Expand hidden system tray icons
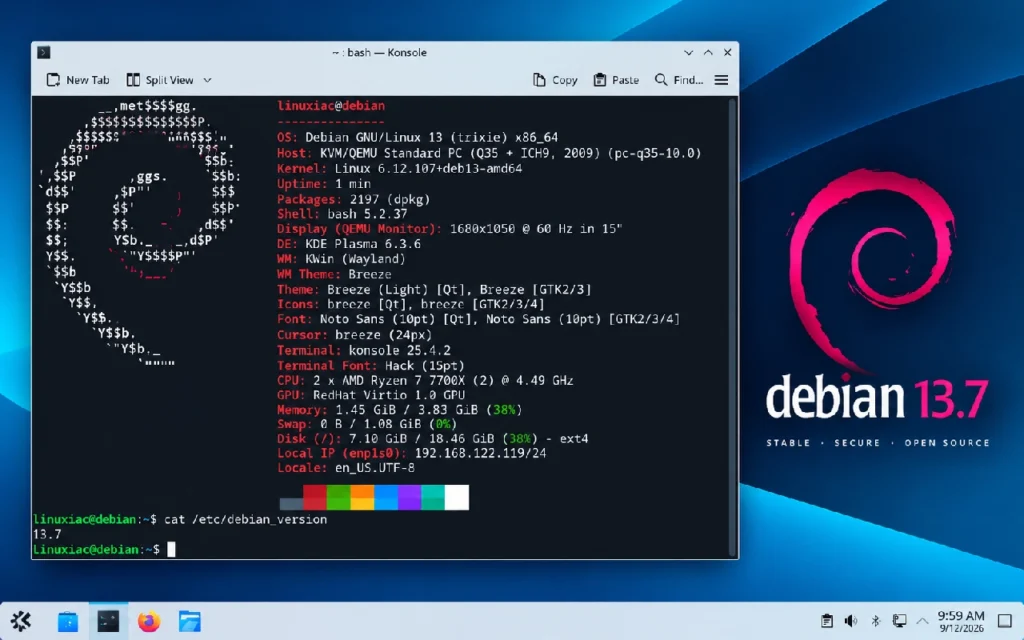This screenshot has height=640, width=1024. point(922,621)
